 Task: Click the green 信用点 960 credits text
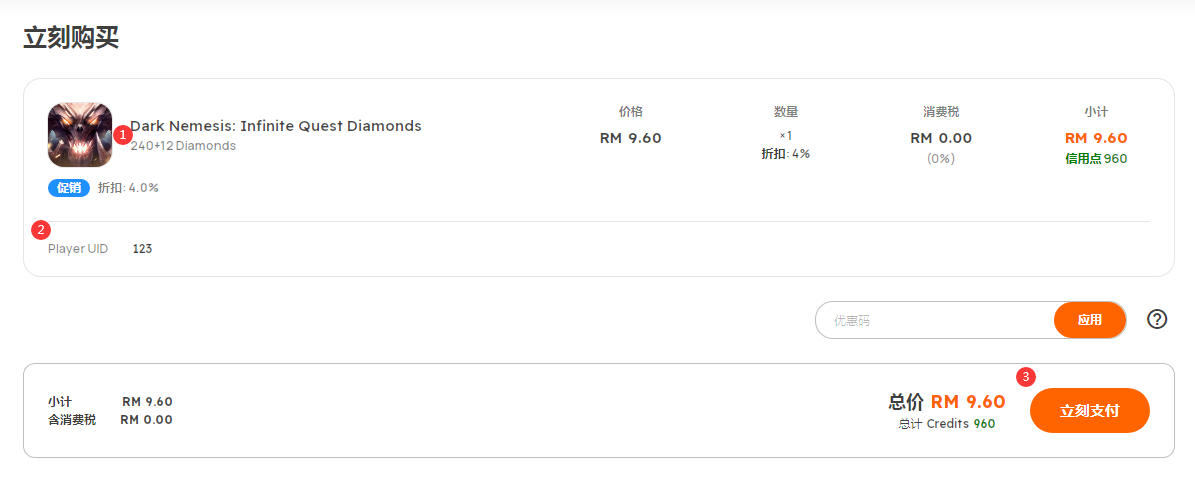pos(1096,159)
